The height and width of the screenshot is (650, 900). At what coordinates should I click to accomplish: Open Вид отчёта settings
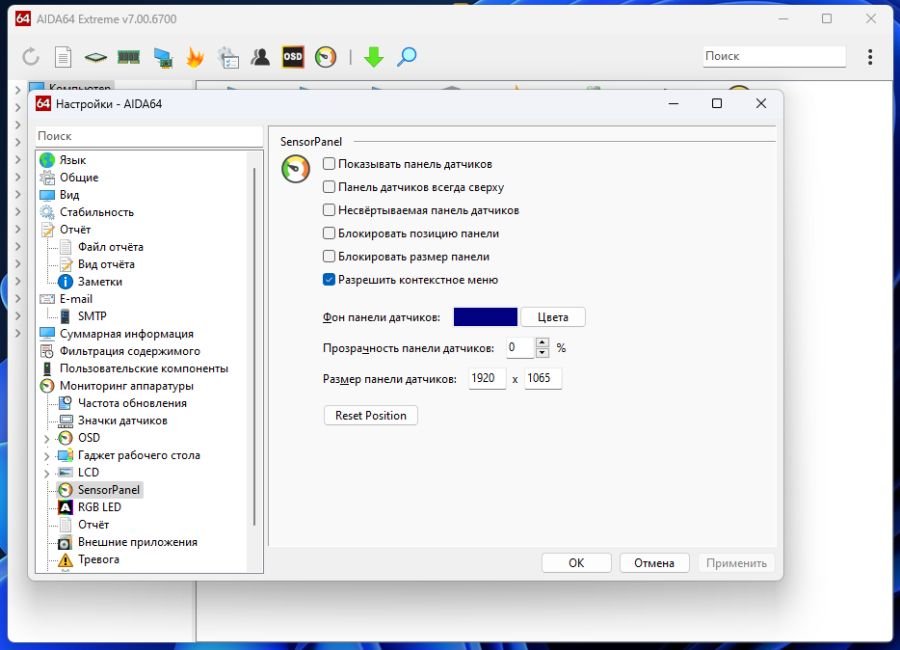click(106, 264)
